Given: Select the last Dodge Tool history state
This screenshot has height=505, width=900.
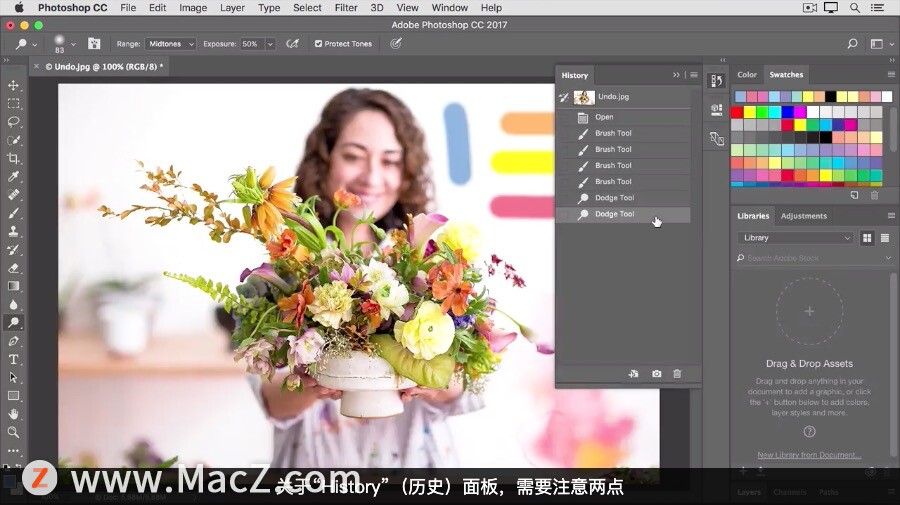Looking at the screenshot, I should [623, 214].
